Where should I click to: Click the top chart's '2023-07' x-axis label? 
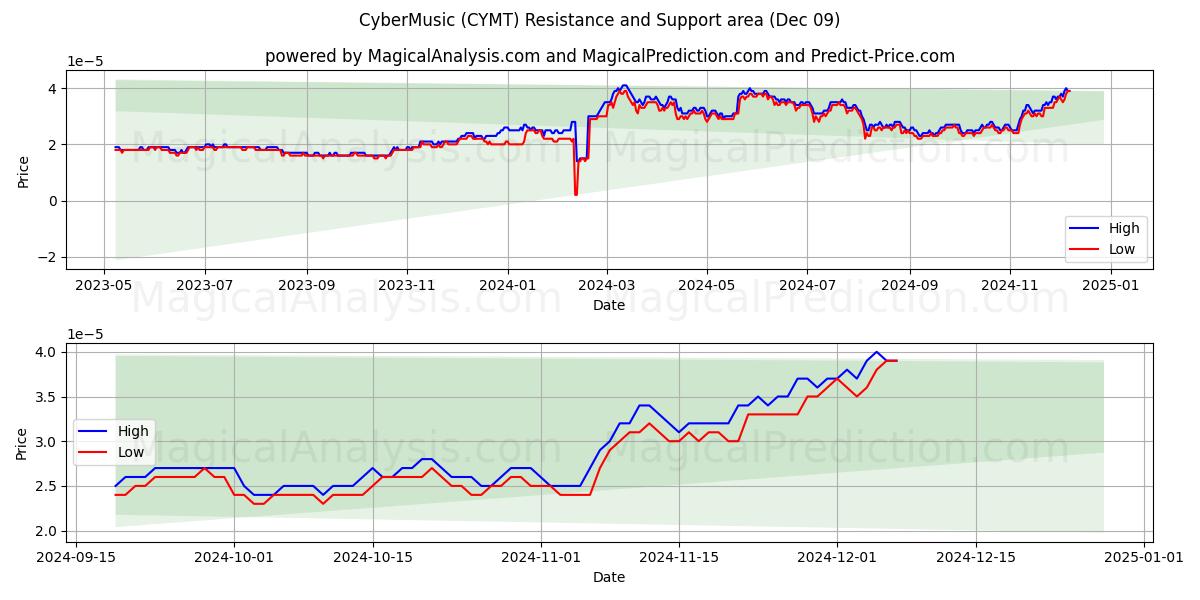coord(205,285)
